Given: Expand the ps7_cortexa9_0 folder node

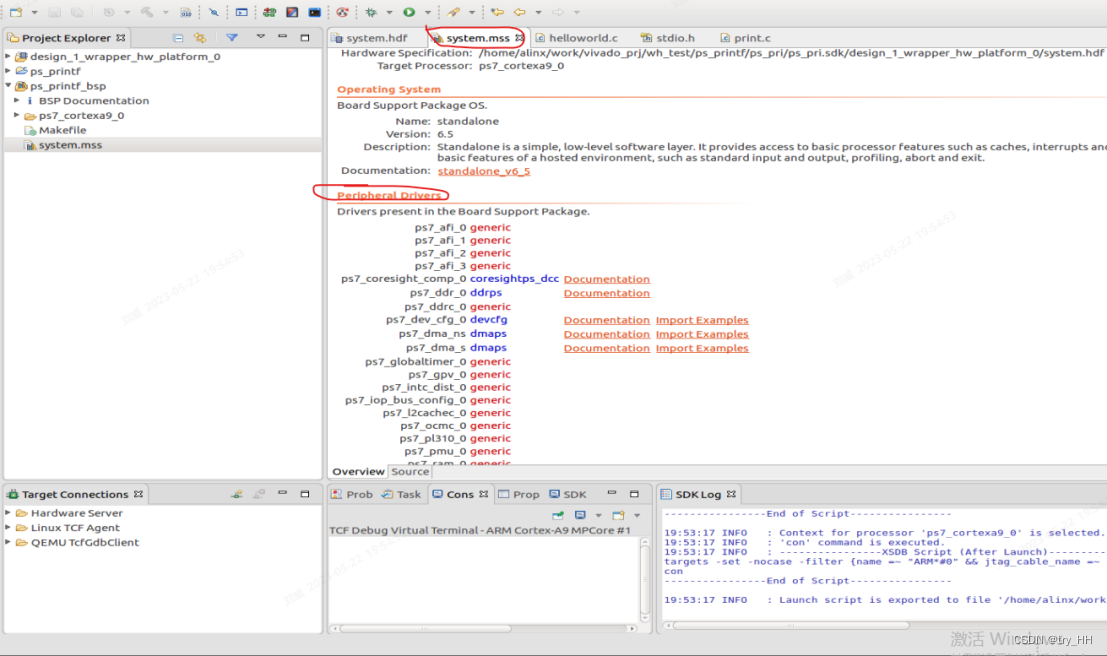Looking at the screenshot, I should [x=17, y=115].
